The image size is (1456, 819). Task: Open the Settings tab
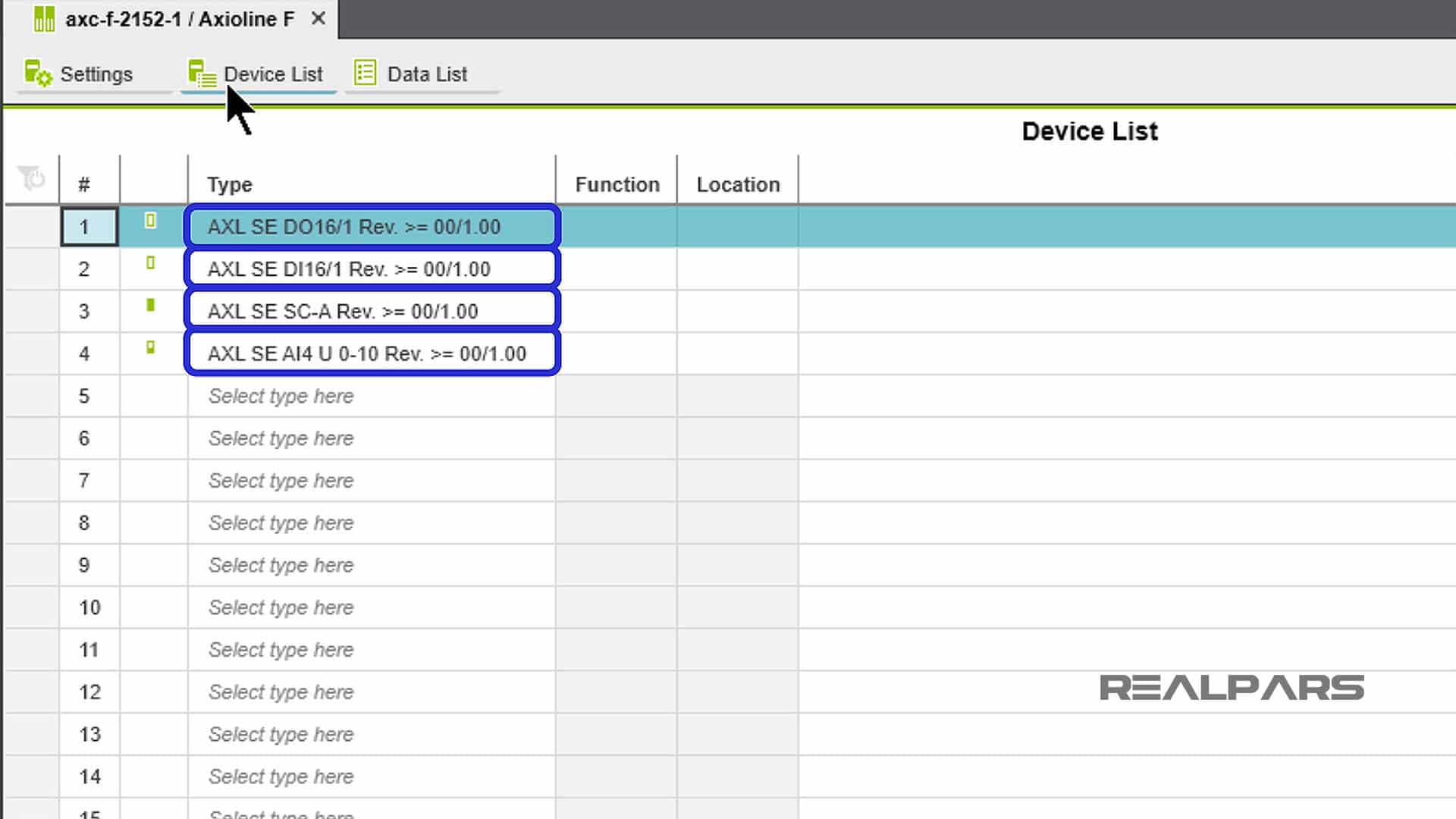point(96,74)
